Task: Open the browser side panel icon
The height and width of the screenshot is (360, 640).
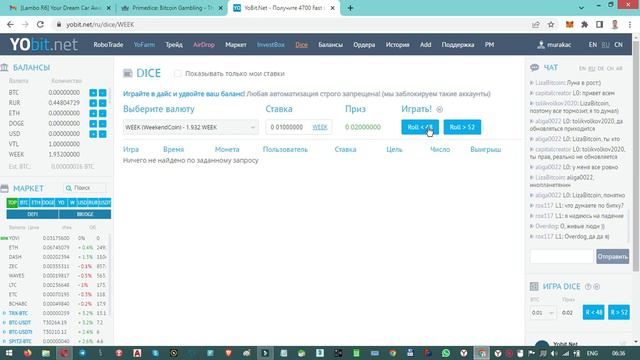Action: pyautogui.click(x=600, y=24)
